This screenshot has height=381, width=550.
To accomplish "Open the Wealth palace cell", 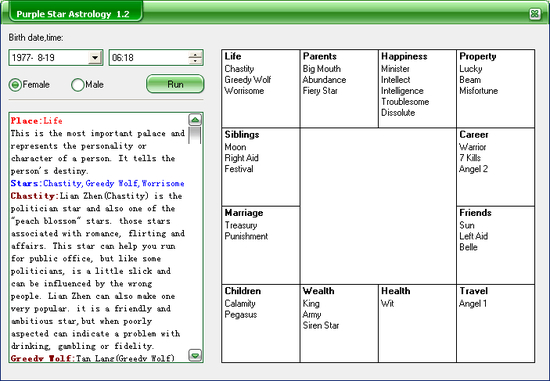I will [x=339, y=323].
